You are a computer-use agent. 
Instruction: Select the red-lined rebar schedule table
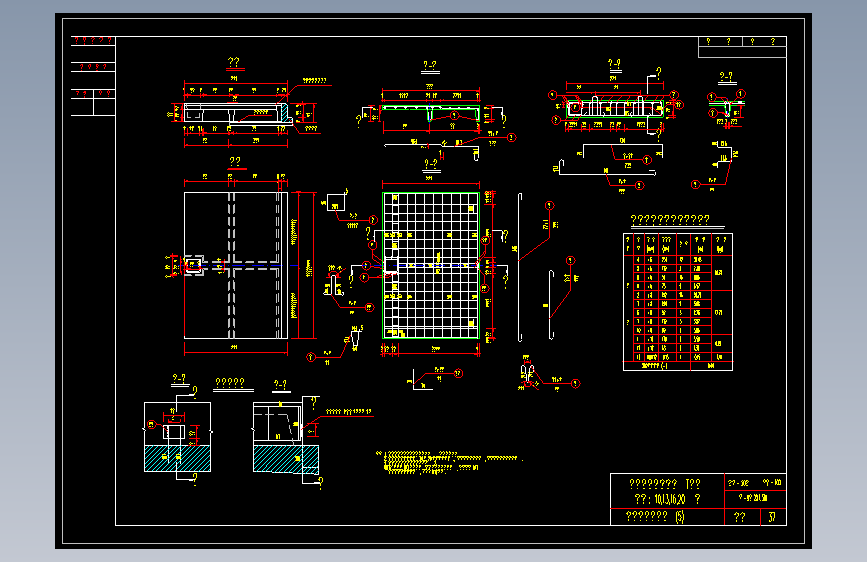(678, 302)
